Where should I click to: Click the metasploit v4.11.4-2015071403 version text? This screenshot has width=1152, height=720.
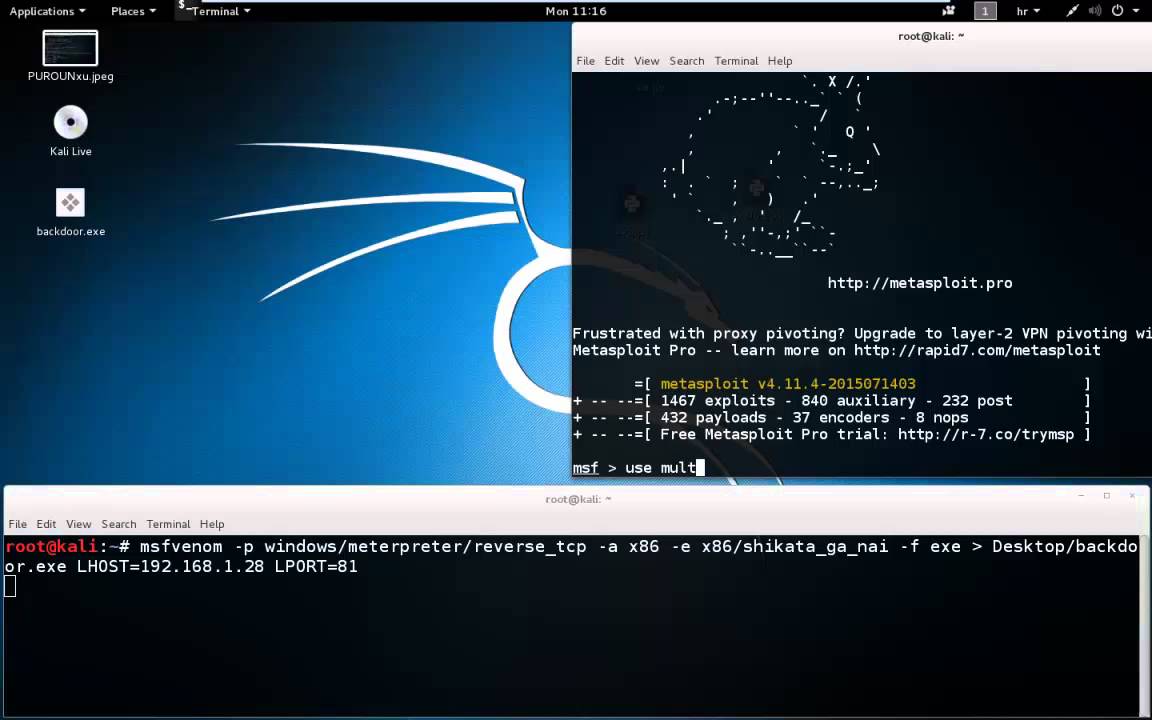[x=788, y=384]
